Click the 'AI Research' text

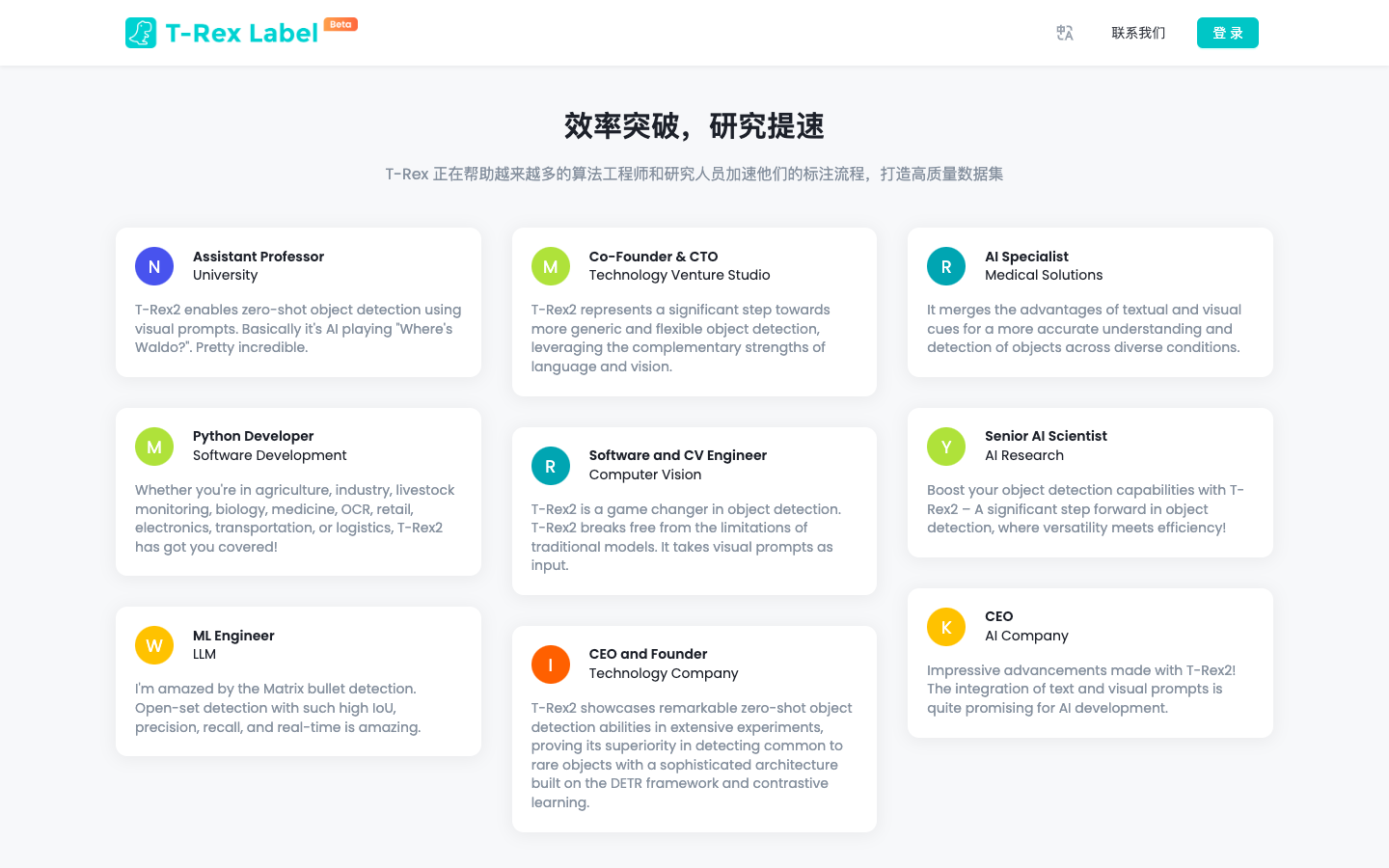[1024, 455]
